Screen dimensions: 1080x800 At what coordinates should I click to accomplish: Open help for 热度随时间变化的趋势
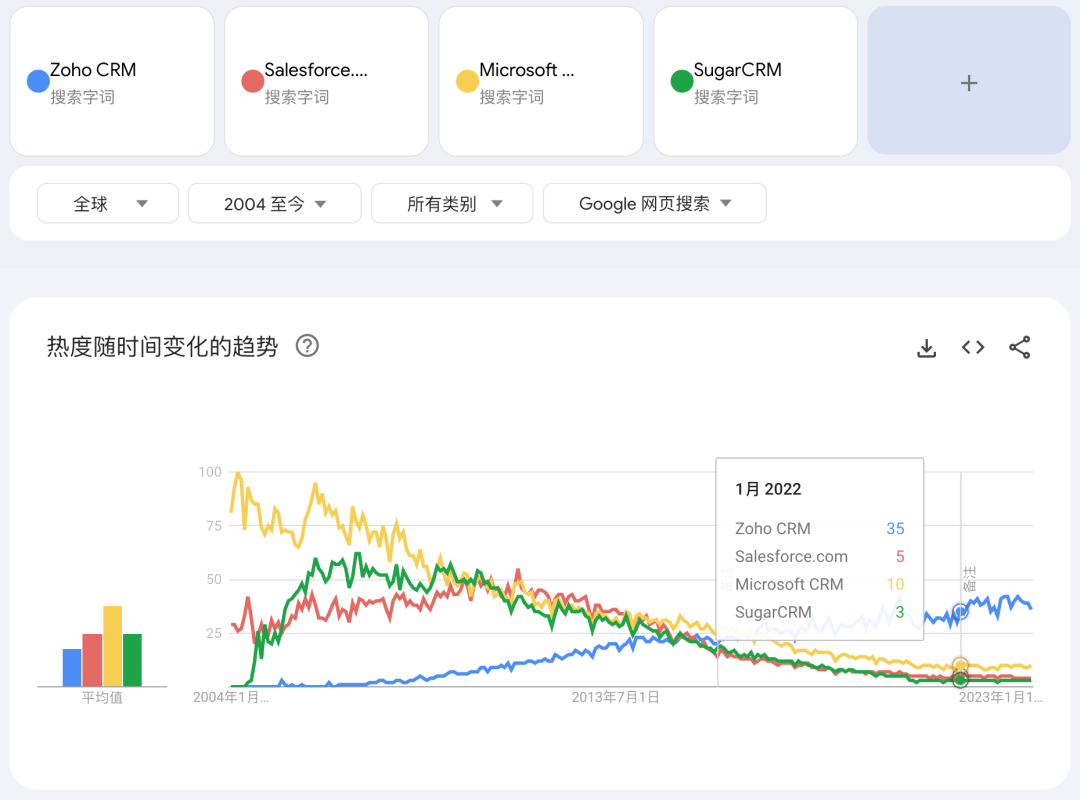pyautogui.click(x=308, y=346)
